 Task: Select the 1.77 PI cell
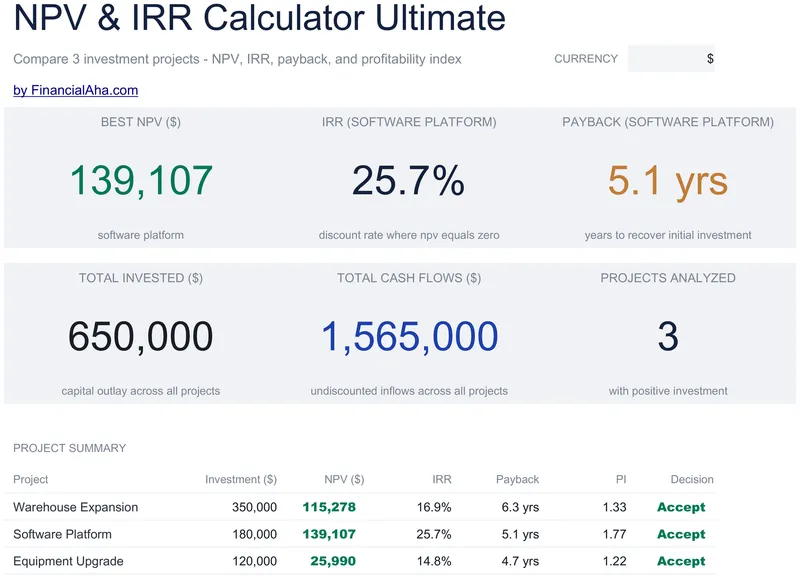(x=614, y=534)
